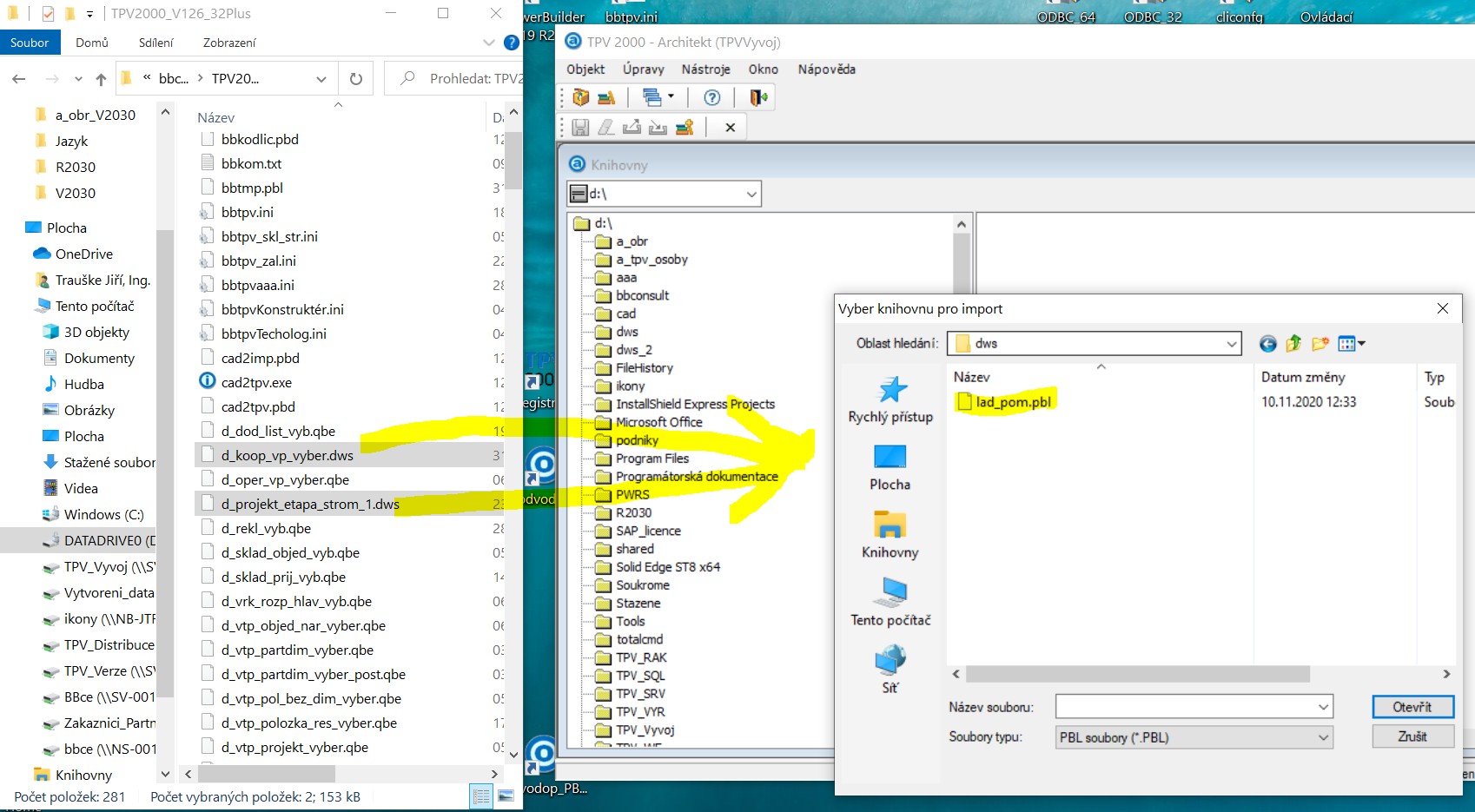Select the bbconsult folder in Knihovny tree
The width and height of the screenshot is (1475, 812).
[642, 295]
